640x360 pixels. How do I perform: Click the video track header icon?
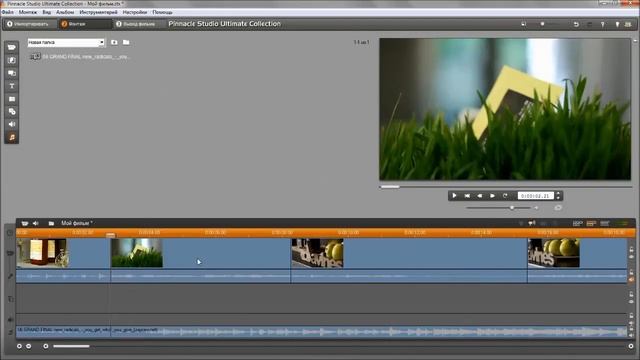10,253
